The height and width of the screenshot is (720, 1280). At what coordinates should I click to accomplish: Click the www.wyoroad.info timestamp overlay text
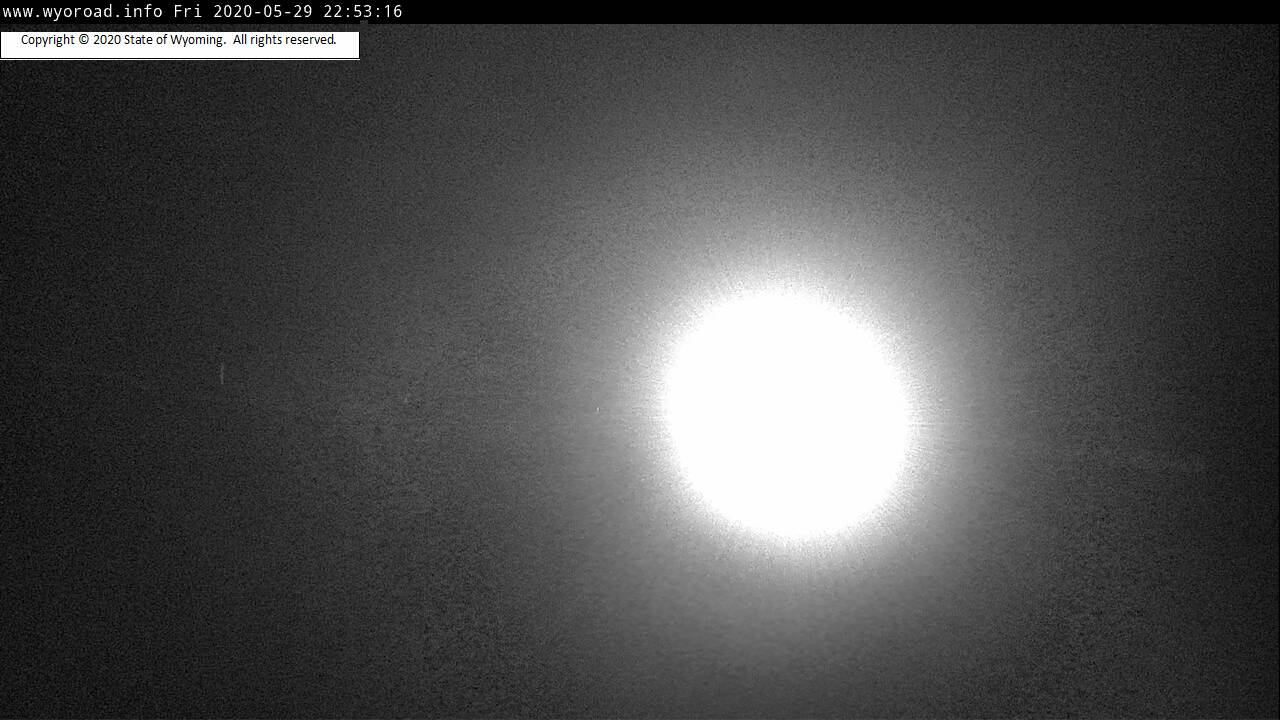[x=203, y=12]
